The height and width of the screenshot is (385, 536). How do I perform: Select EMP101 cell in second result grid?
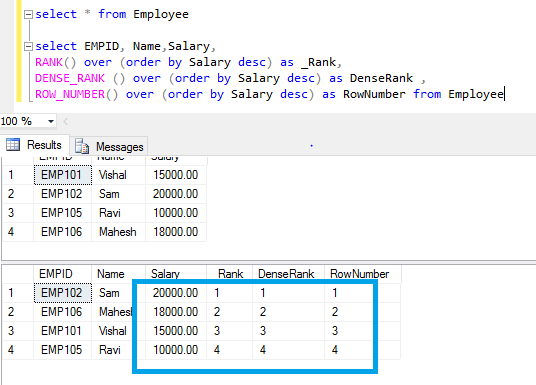[63, 331]
